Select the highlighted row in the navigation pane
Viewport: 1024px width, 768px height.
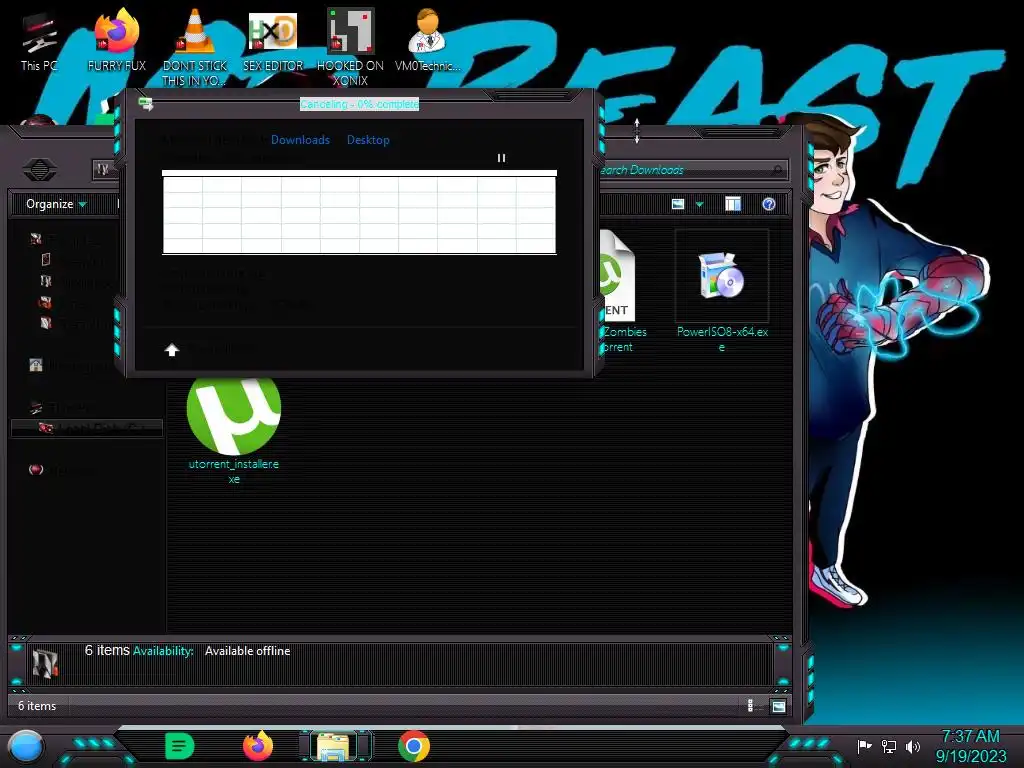[x=87, y=428]
